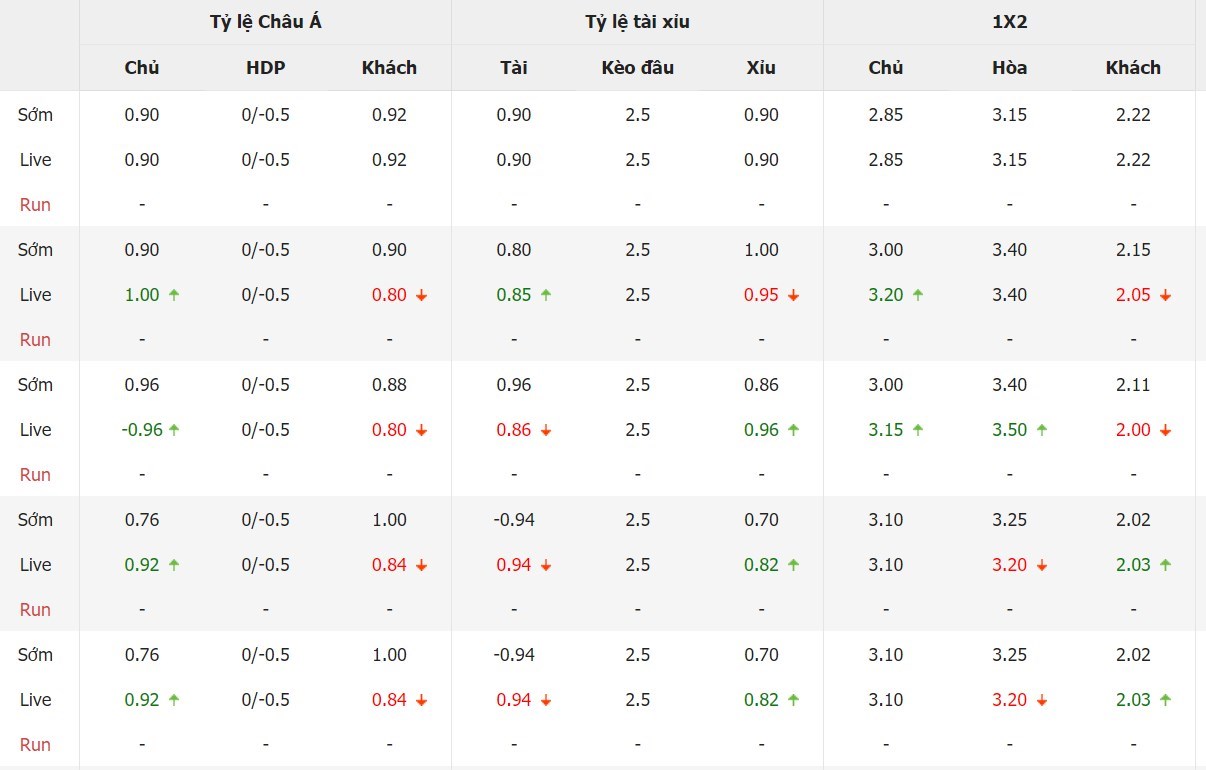The width and height of the screenshot is (1206, 770).
Task: Select the up arrow next to -0.96
Action: tap(174, 429)
